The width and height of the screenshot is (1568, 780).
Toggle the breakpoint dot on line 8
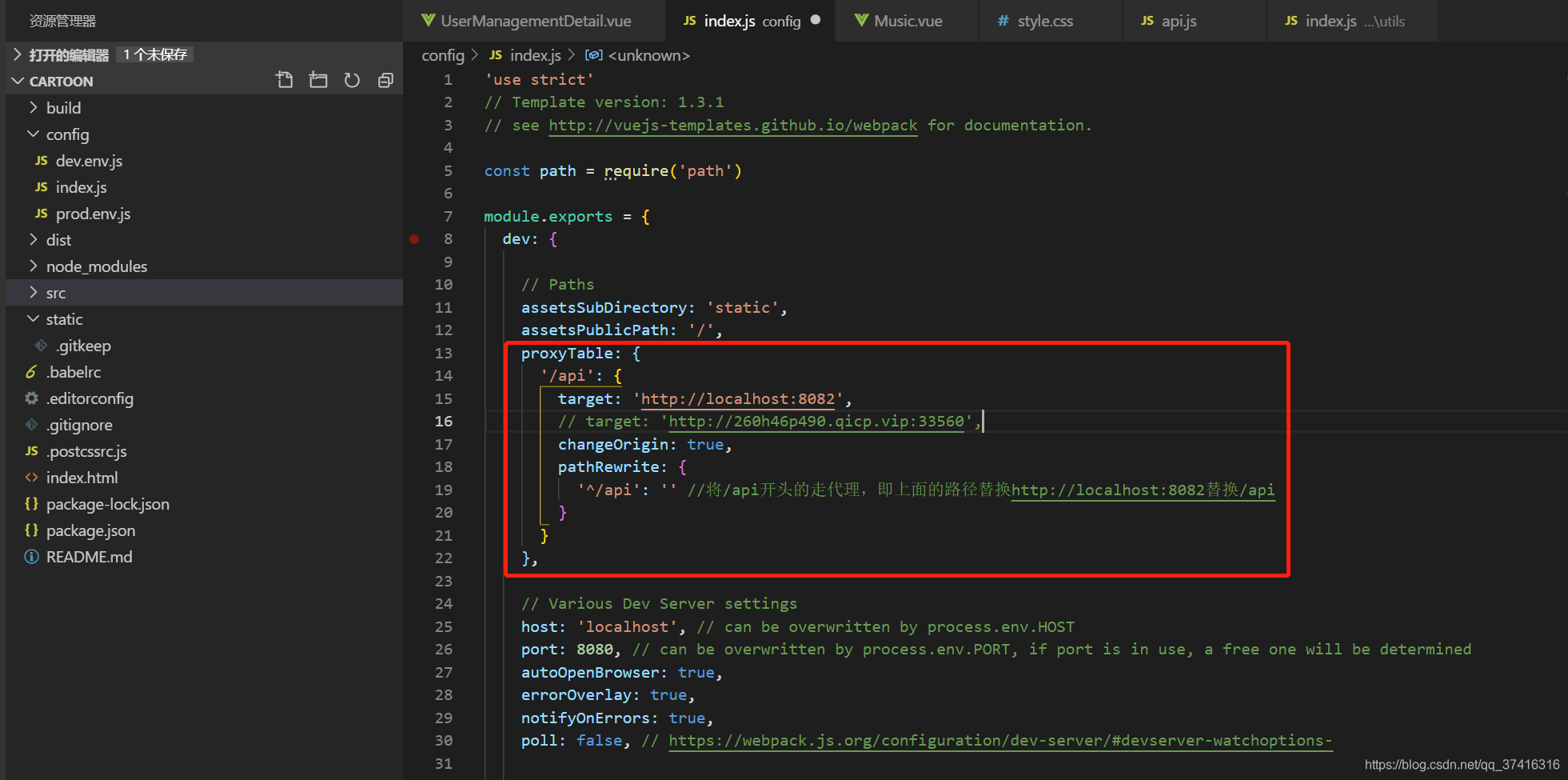[x=414, y=239]
